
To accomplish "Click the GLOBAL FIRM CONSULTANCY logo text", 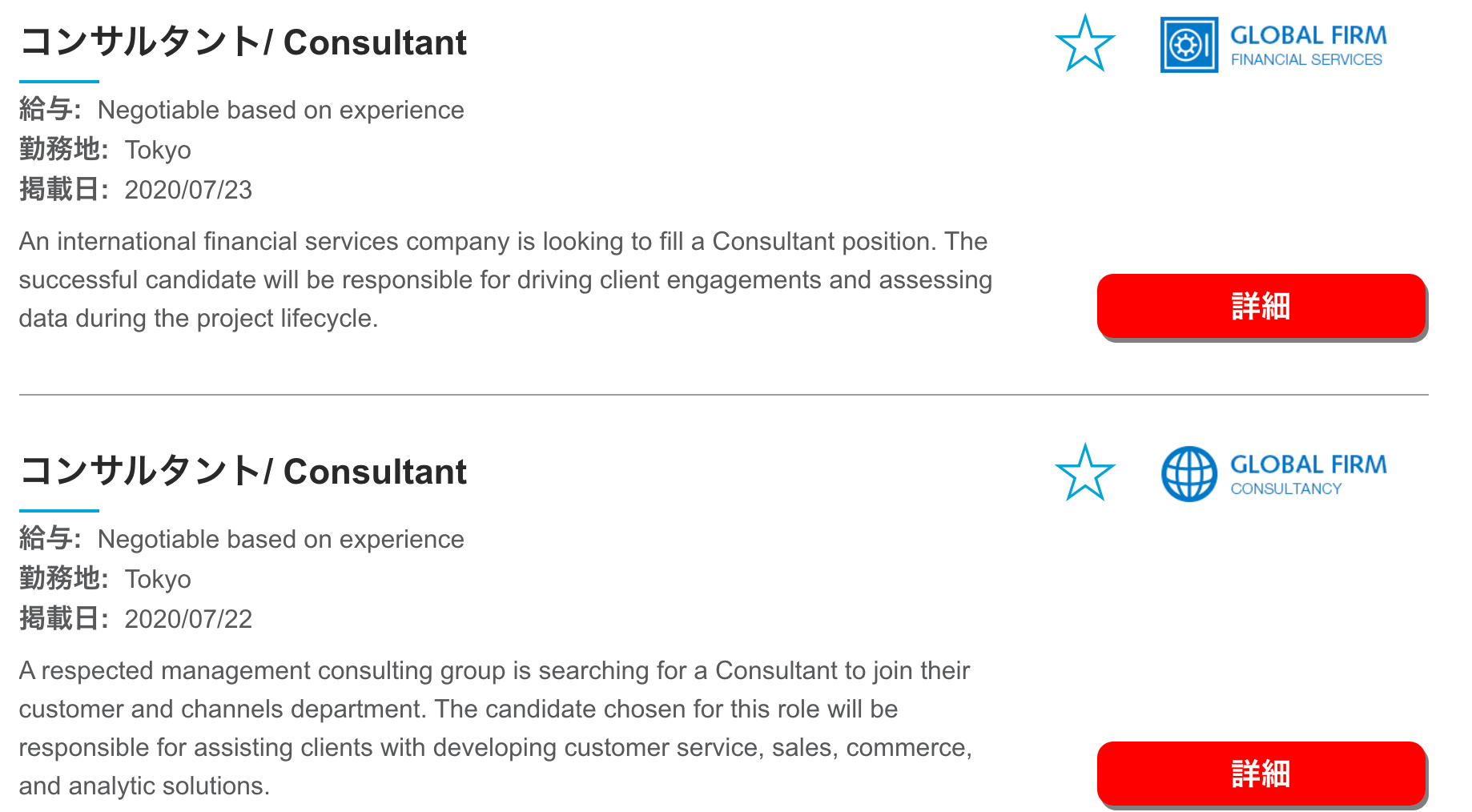I will point(1308,476).
